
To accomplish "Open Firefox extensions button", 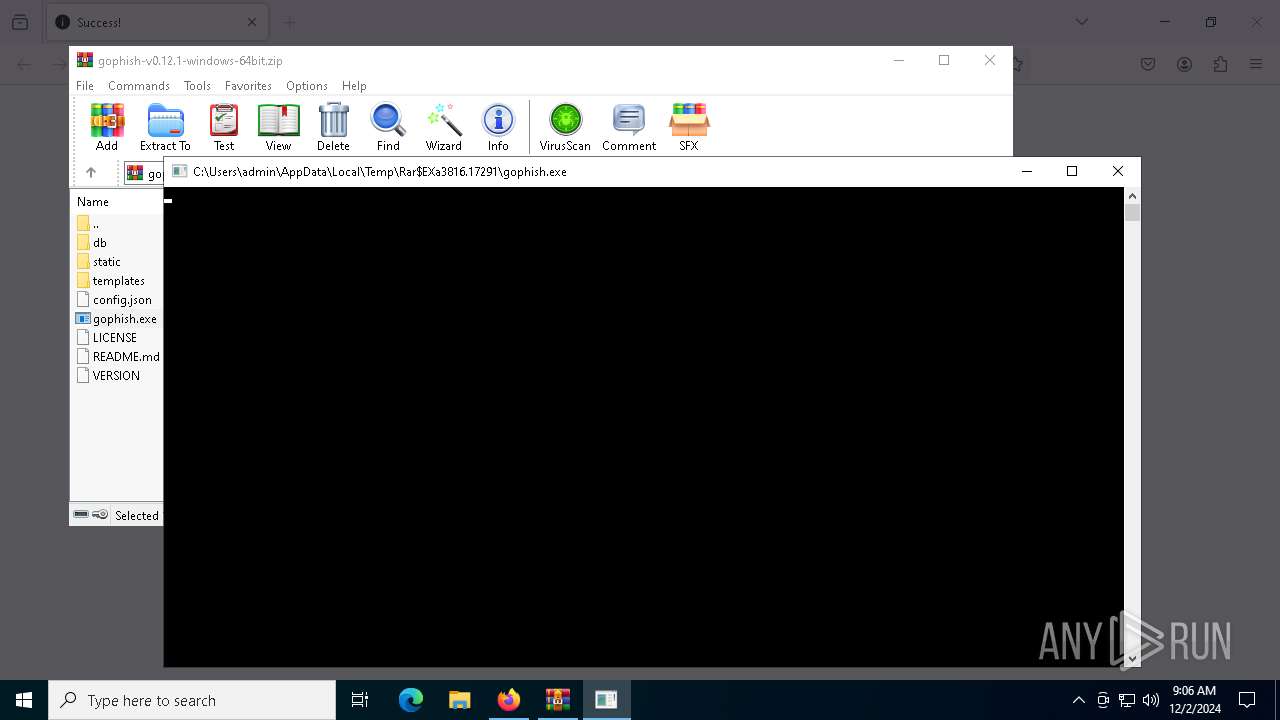I will [1220, 64].
